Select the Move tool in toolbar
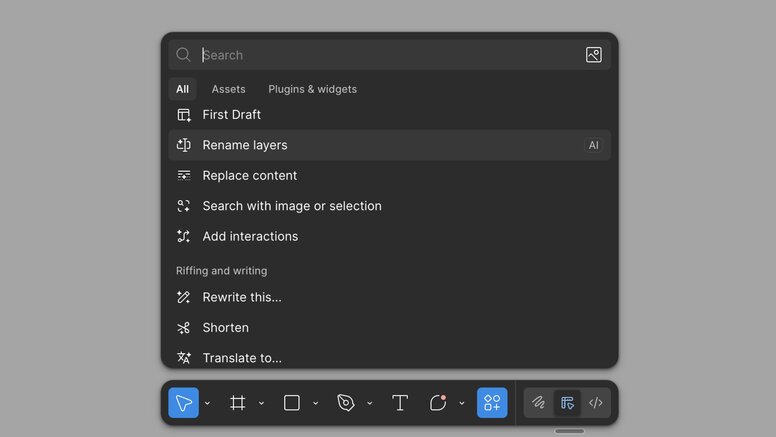The image size is (776, 437). [x=183, y=403]
